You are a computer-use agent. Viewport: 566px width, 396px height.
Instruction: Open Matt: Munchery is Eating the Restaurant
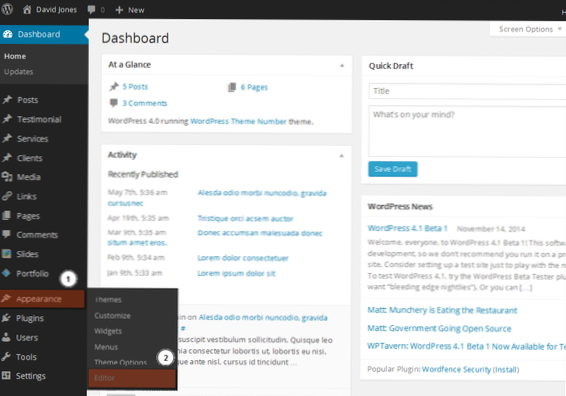click(442, 310)
